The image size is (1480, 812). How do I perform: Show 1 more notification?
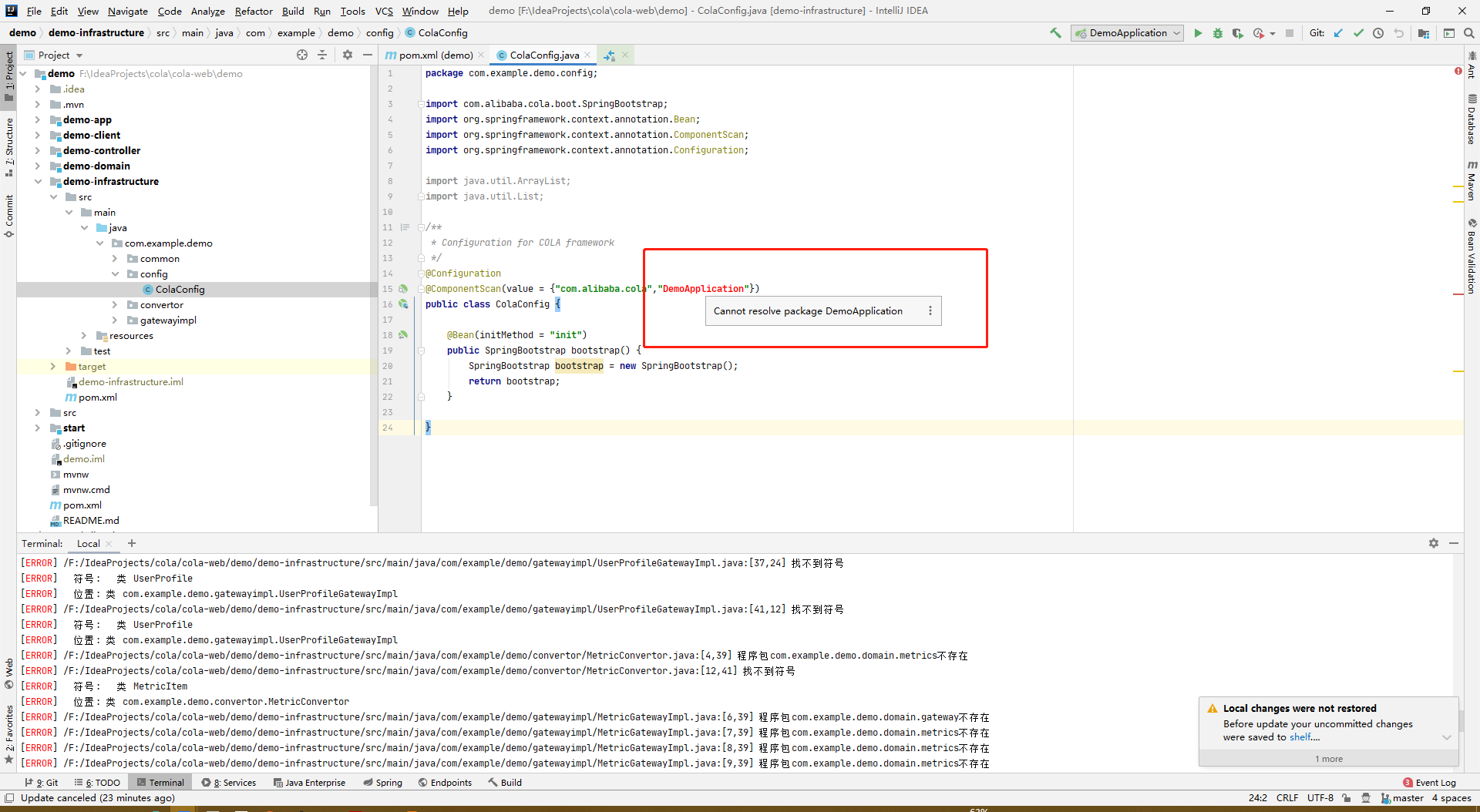tap(1329, 759)
